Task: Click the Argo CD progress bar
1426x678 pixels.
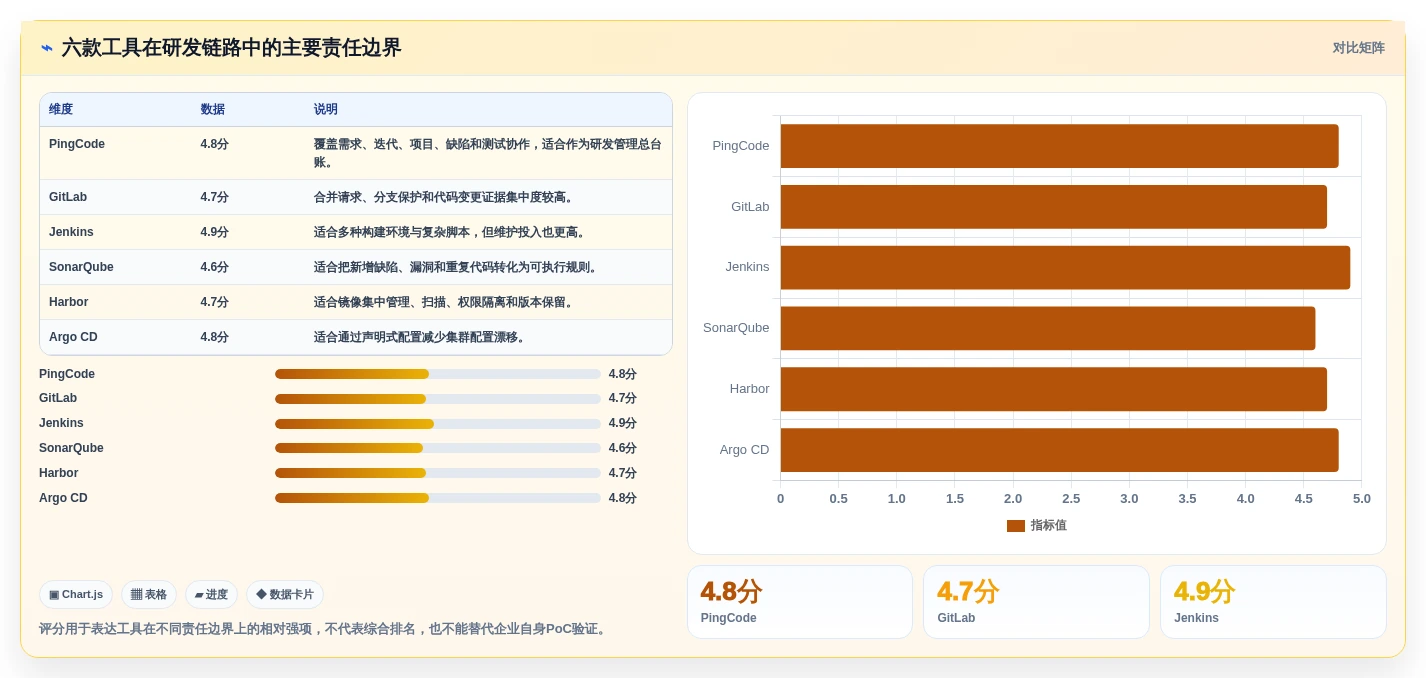Action: coord(438,498)
